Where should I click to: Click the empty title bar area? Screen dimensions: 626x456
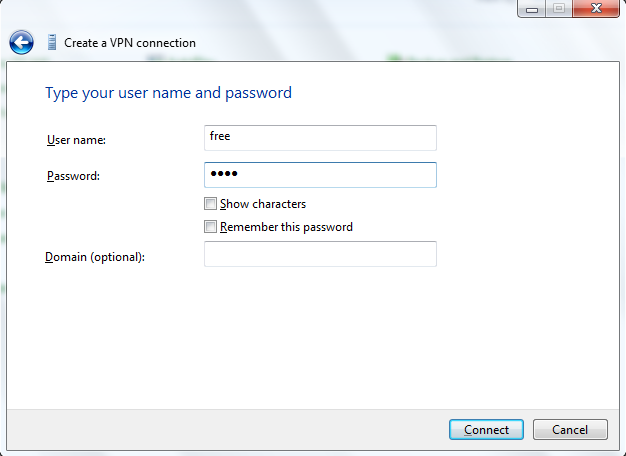click(x=300, y=12)
